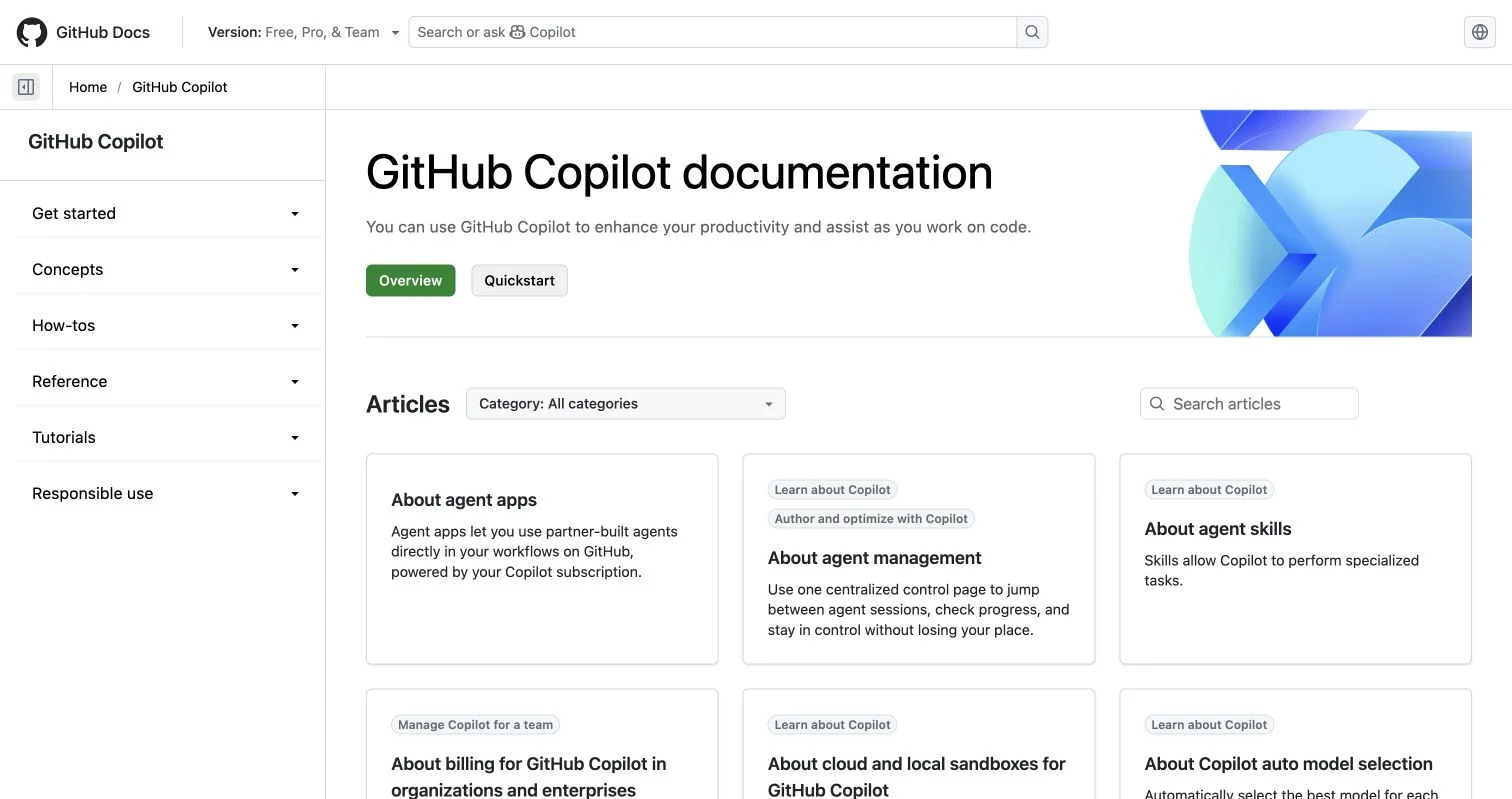This screenshot has height=799, width=1512.
Task: Click GitHub Copilot in the breadcrumb
Action: (180, 87)
